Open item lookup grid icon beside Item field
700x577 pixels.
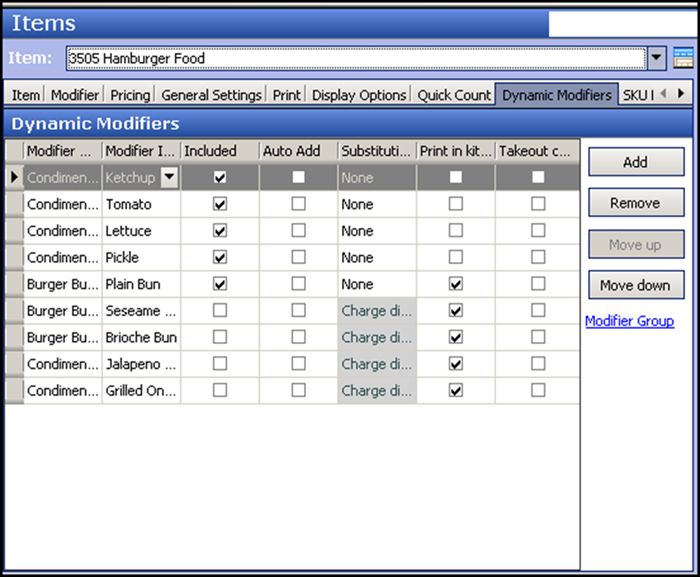click(x=683, y=58)
